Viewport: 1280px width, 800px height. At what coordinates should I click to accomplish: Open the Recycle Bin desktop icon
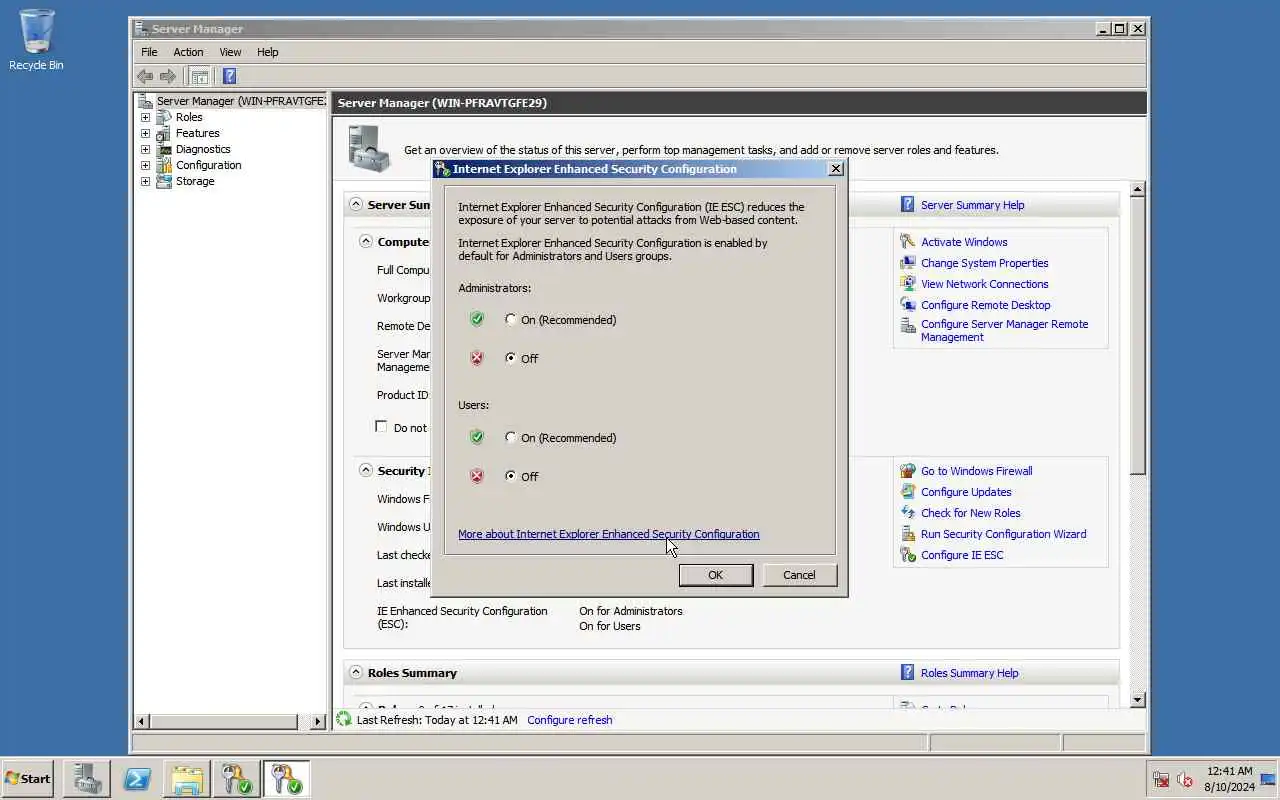pyautogui.click(x=37, y=40)
